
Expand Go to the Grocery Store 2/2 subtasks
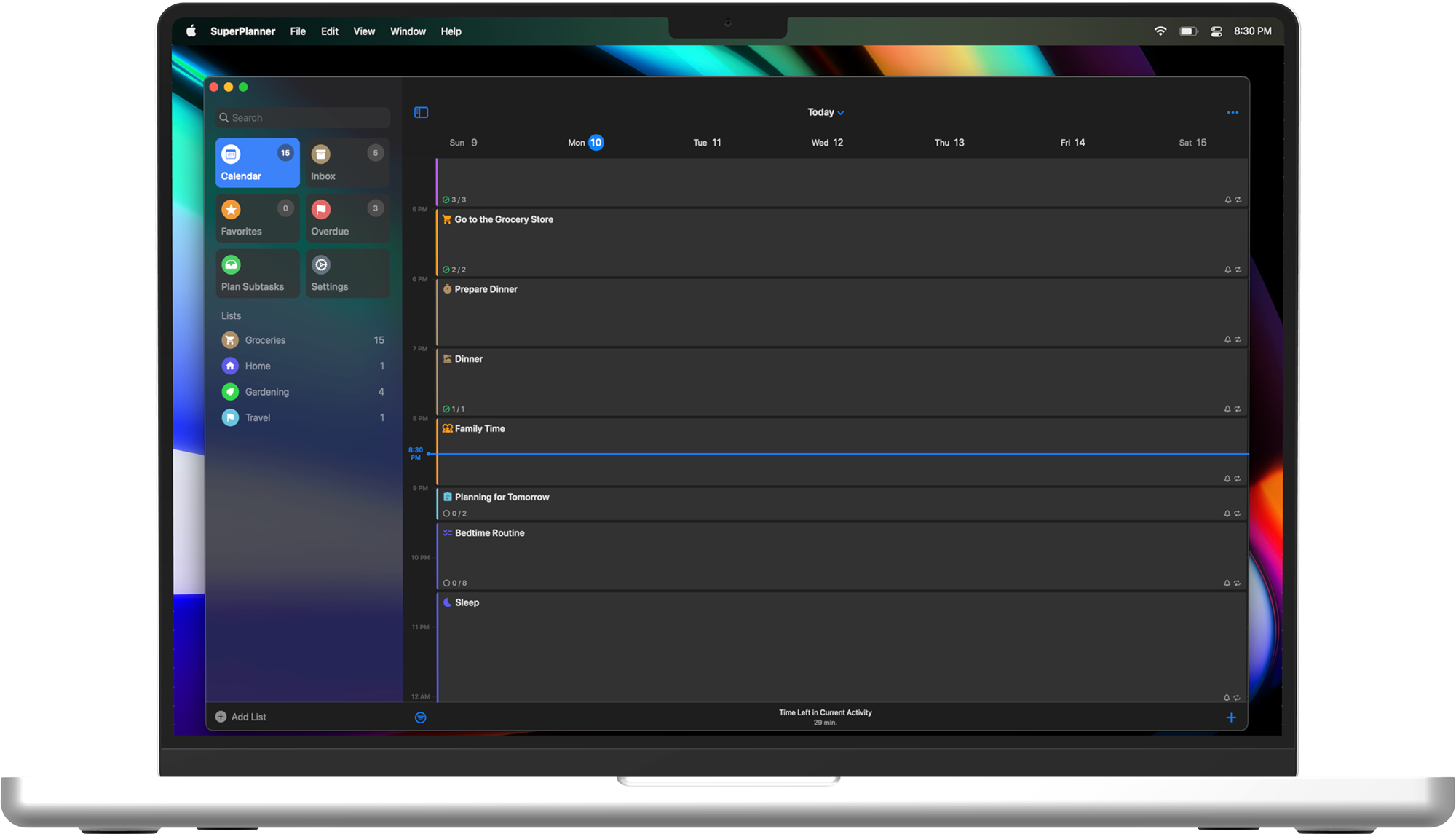coord(454,270)
